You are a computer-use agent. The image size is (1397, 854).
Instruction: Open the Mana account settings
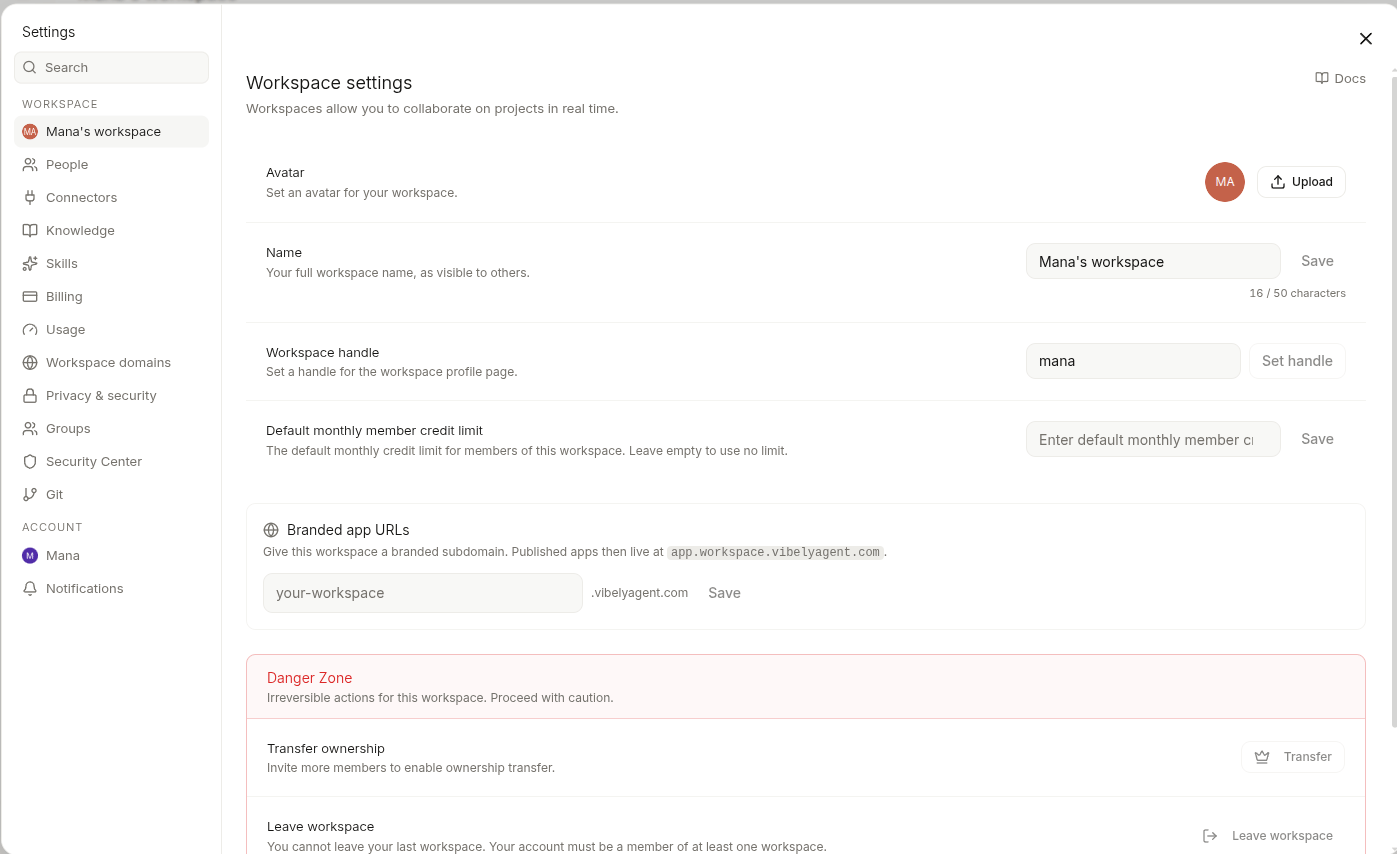[112, 556]
